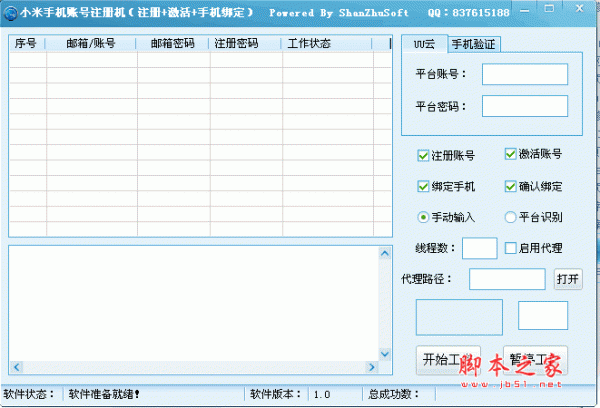600x408 pixels.
Task: Click log panel scroll right arrow
Action: (372, 367)
